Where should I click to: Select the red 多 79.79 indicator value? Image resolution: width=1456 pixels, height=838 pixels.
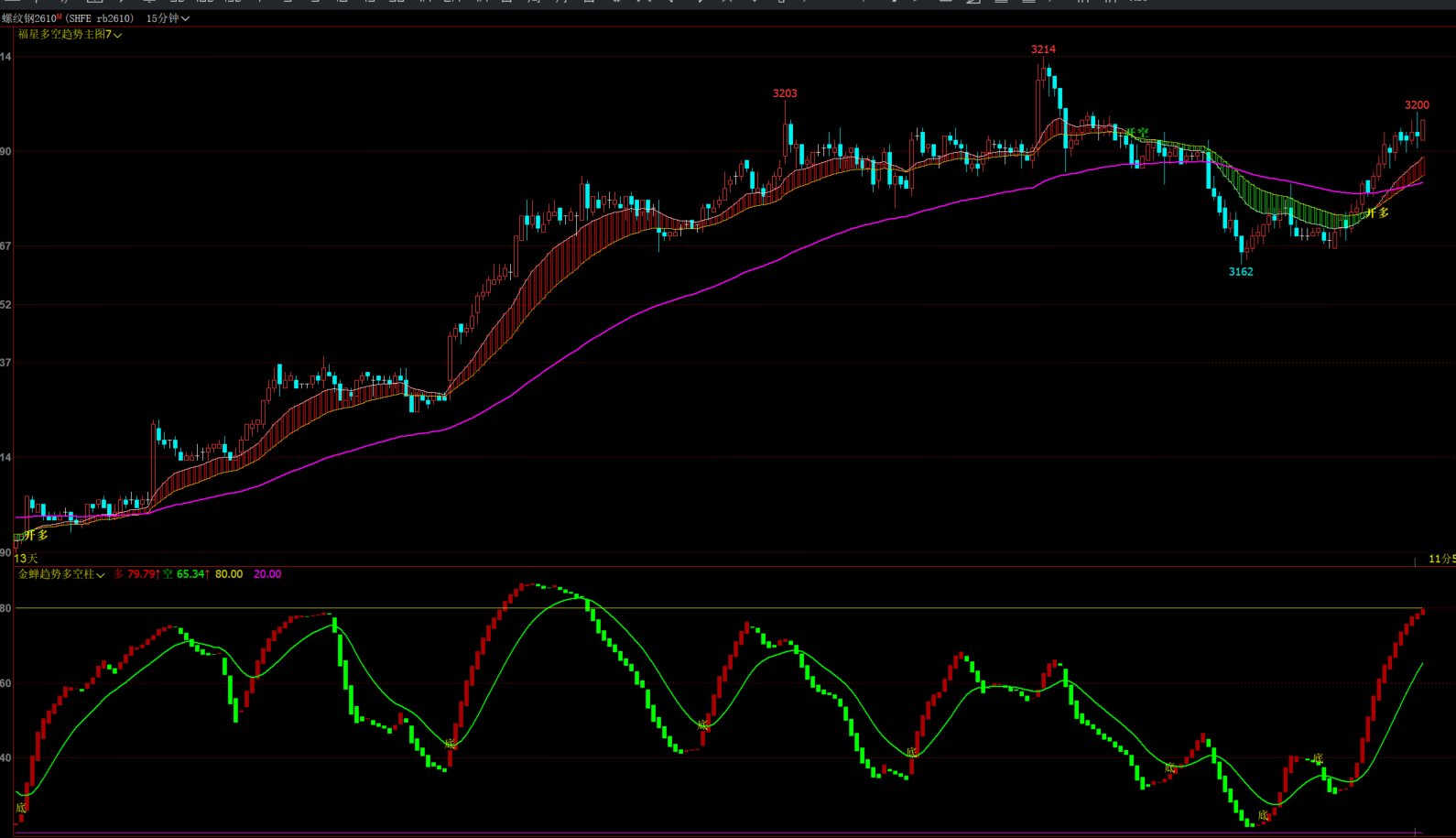136,574
